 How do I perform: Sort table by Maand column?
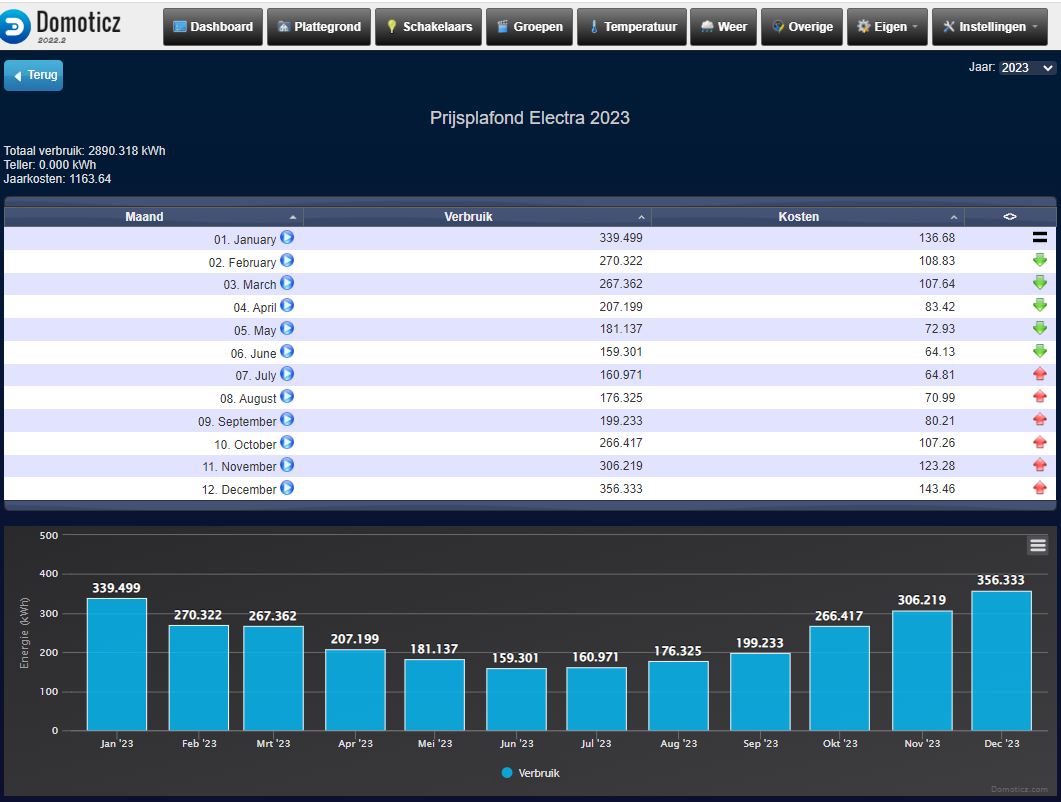pos(154,217)
